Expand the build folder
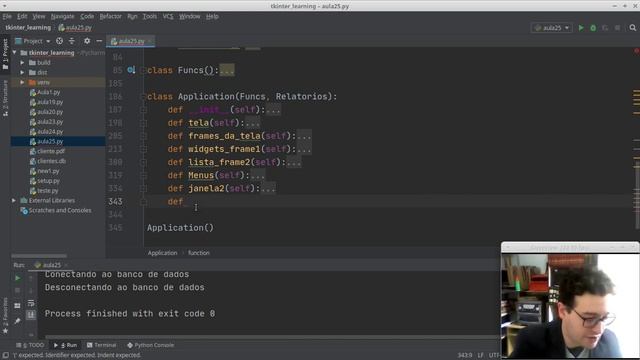 point(22,62)
